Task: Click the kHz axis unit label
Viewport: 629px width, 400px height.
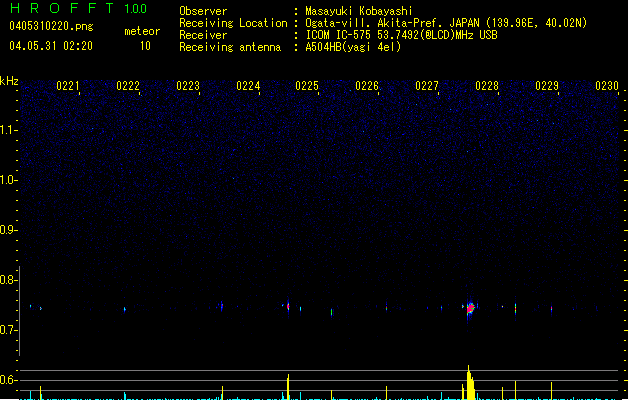Action: click(x=9, y=81)
